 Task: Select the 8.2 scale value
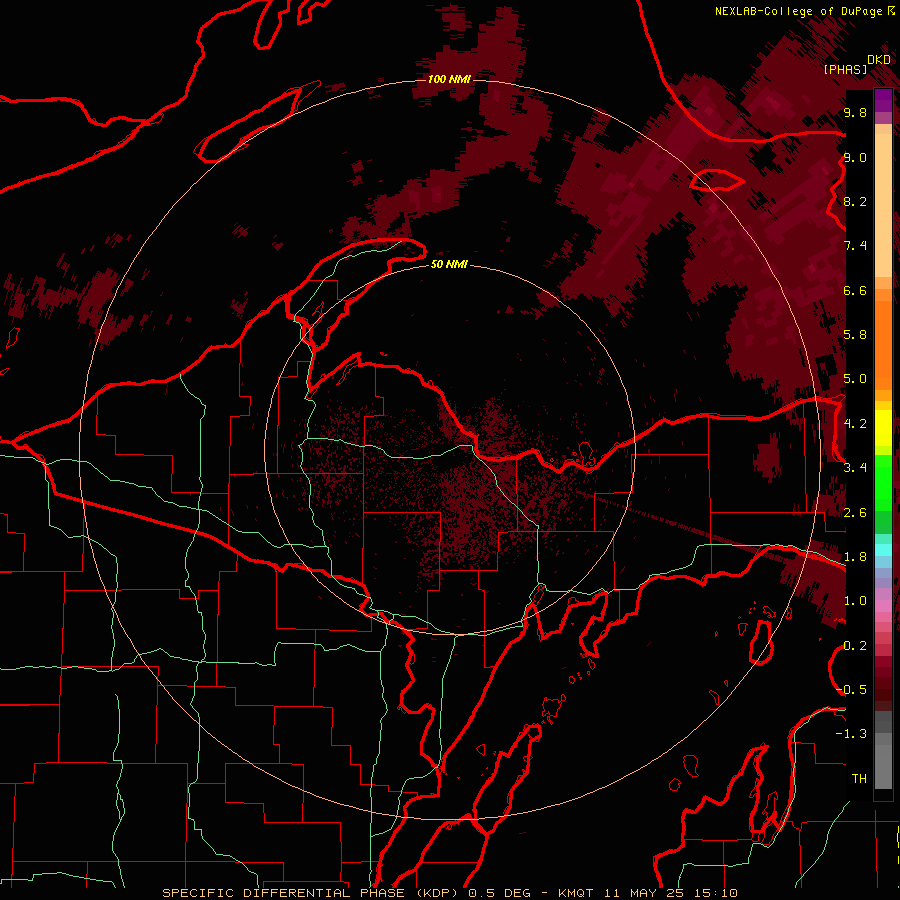coord(855,201)
